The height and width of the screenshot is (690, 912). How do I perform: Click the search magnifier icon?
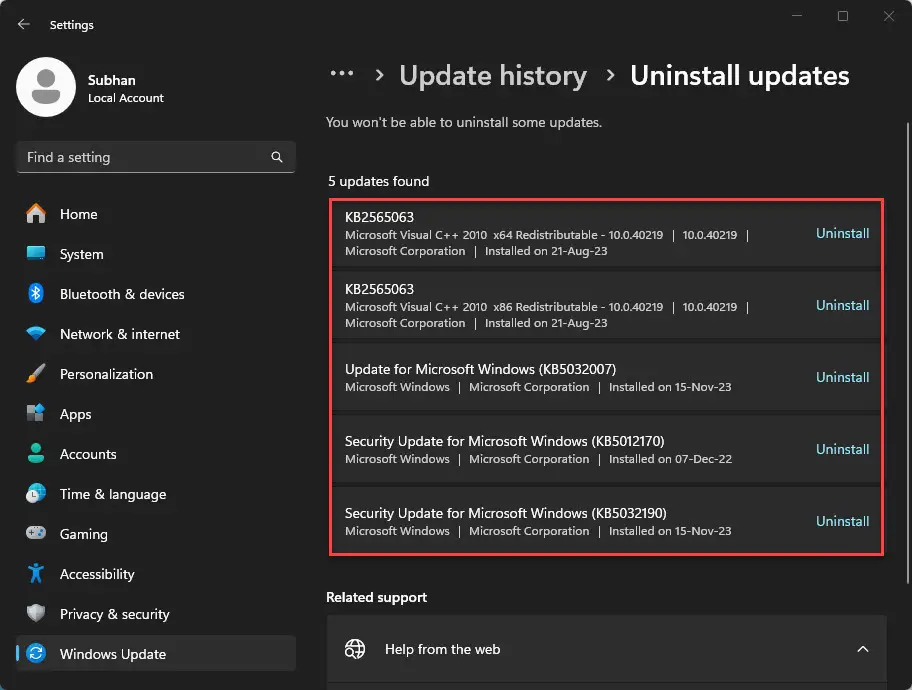click(277, 157)
